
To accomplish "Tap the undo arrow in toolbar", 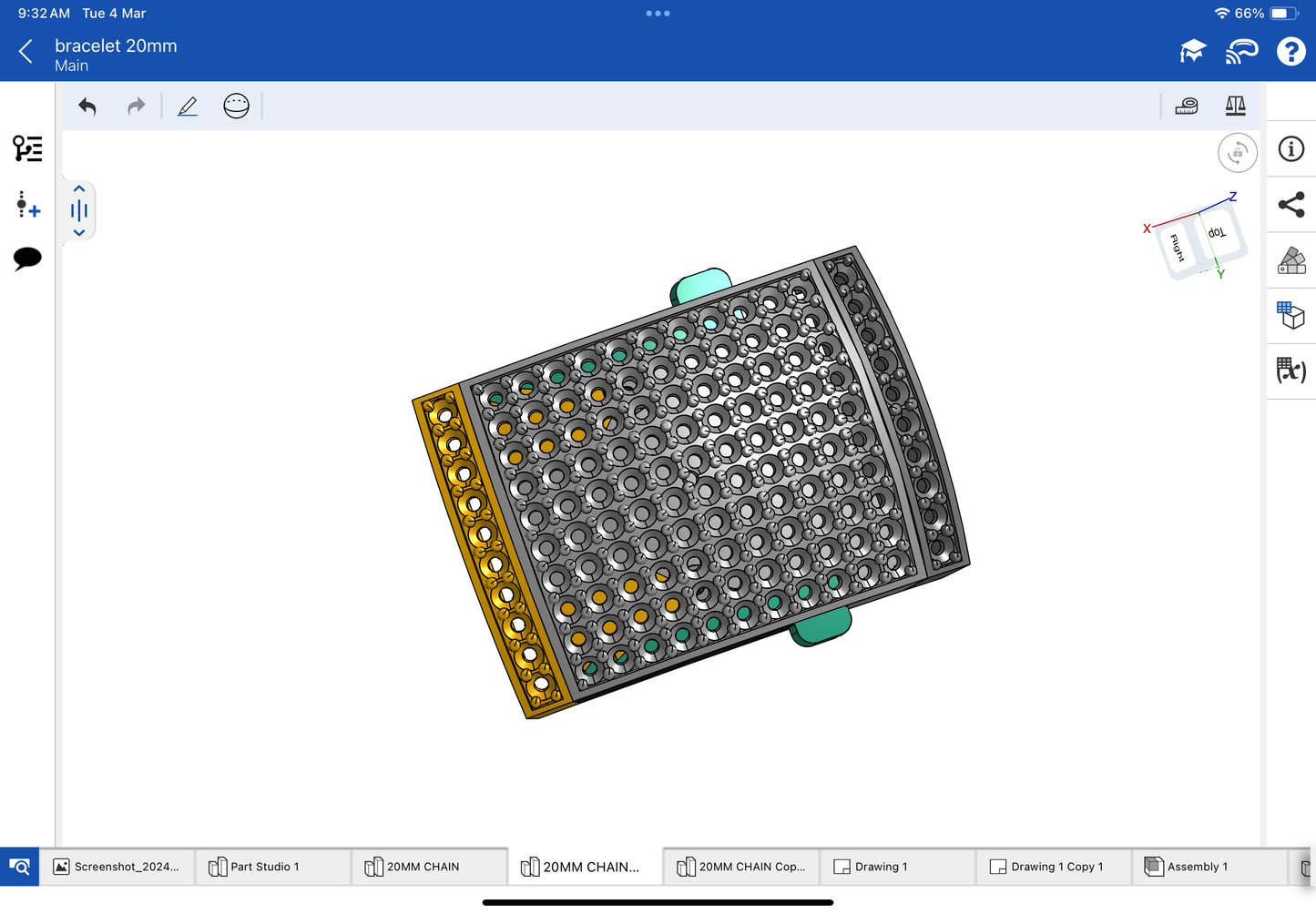I will [x=87, y=107].
